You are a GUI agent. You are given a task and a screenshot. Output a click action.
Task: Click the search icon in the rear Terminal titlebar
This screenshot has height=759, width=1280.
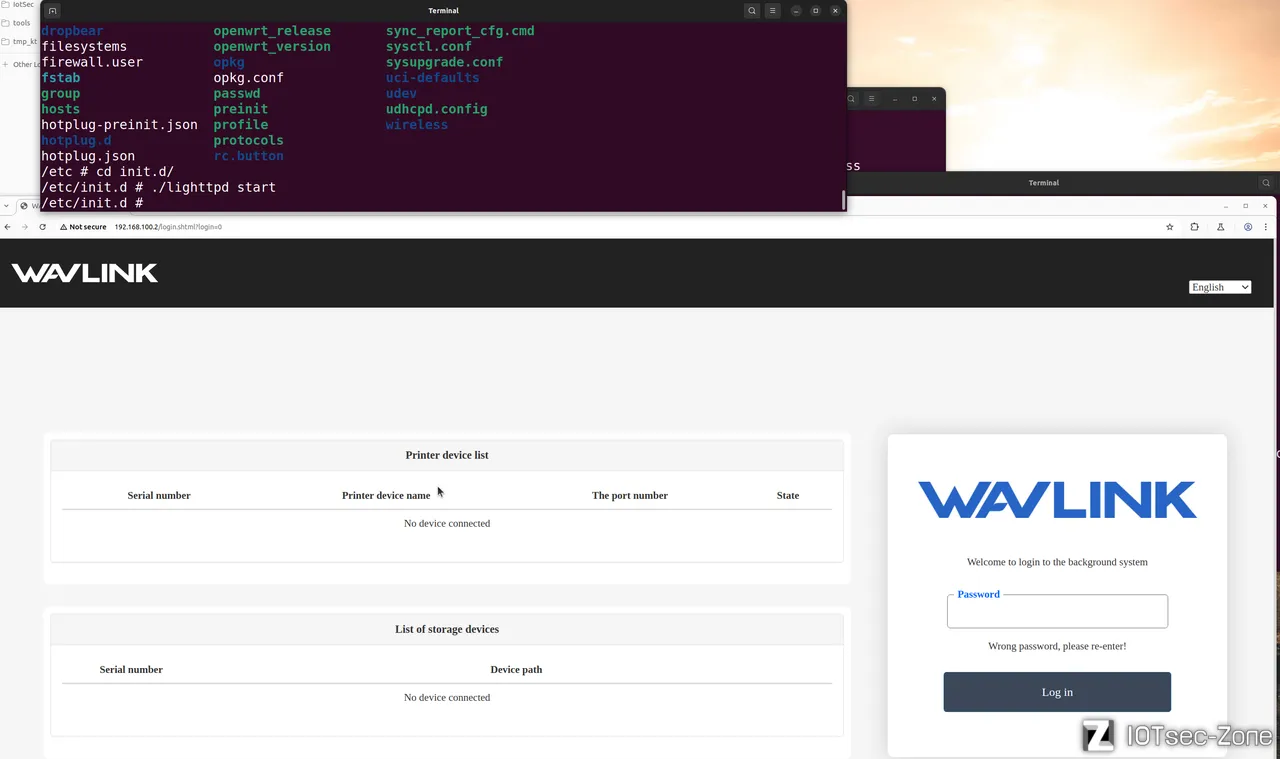(x=1266, y=183)
